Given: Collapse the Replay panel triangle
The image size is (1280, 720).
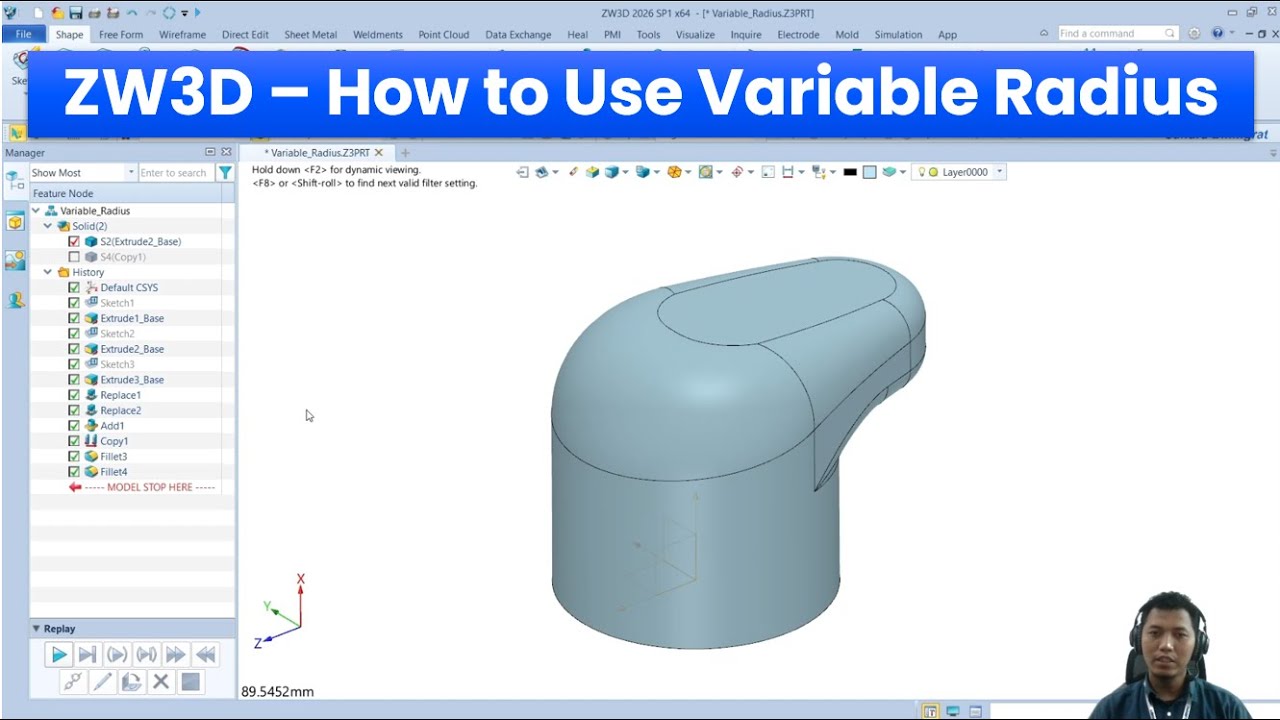Looking at the screenshot, I should point(37,629).
